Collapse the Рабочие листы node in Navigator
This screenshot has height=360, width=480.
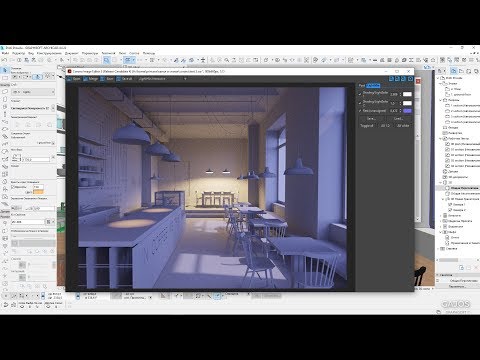[x=441, y=138]
